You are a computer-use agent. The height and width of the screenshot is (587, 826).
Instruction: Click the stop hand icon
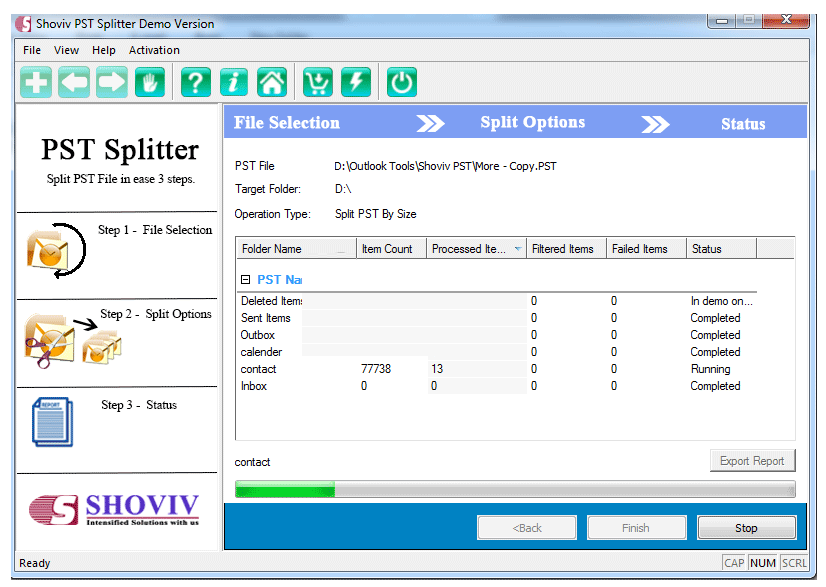click(x=150, y=82)
